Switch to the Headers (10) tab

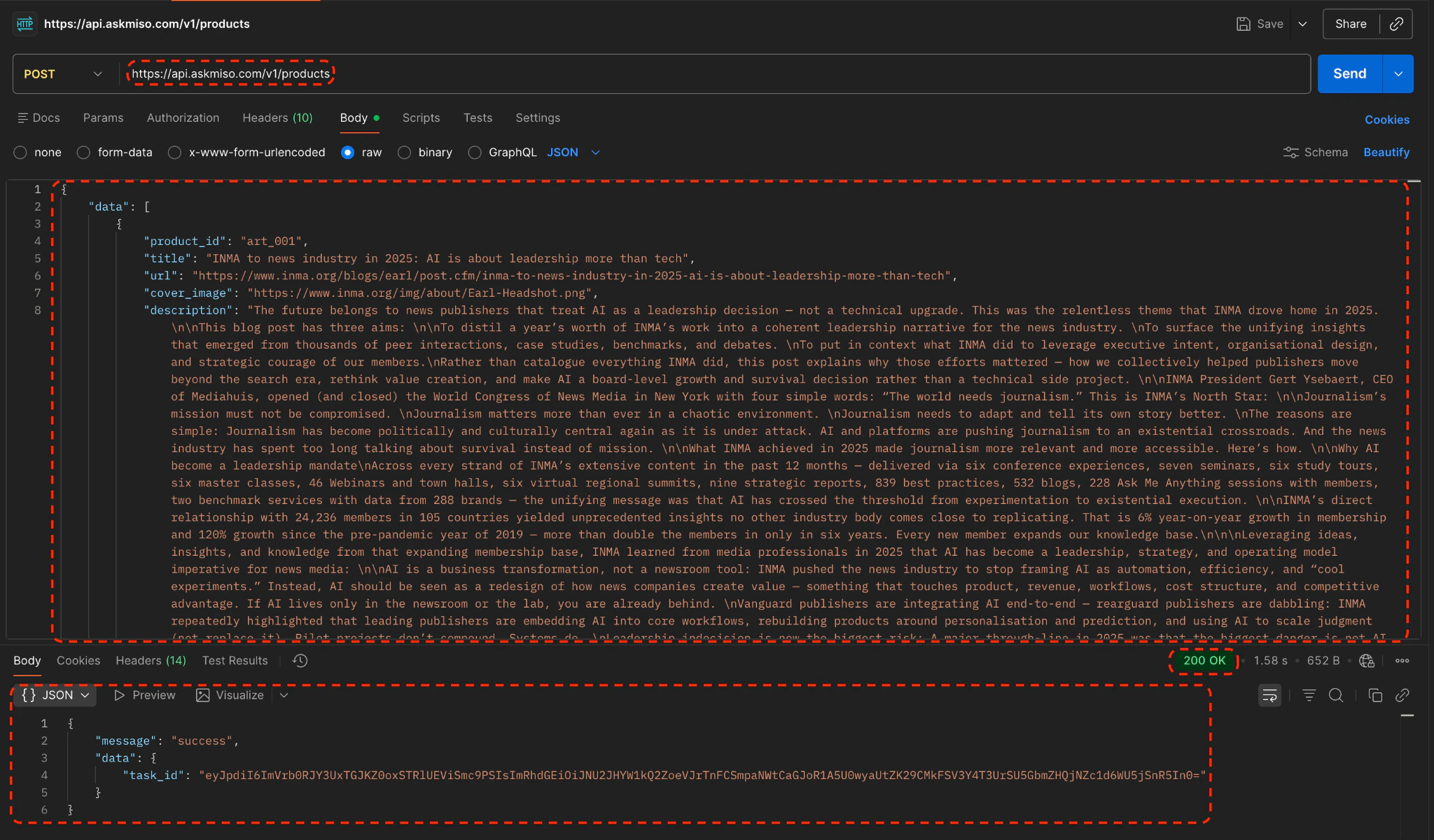[x=277, y=118]
